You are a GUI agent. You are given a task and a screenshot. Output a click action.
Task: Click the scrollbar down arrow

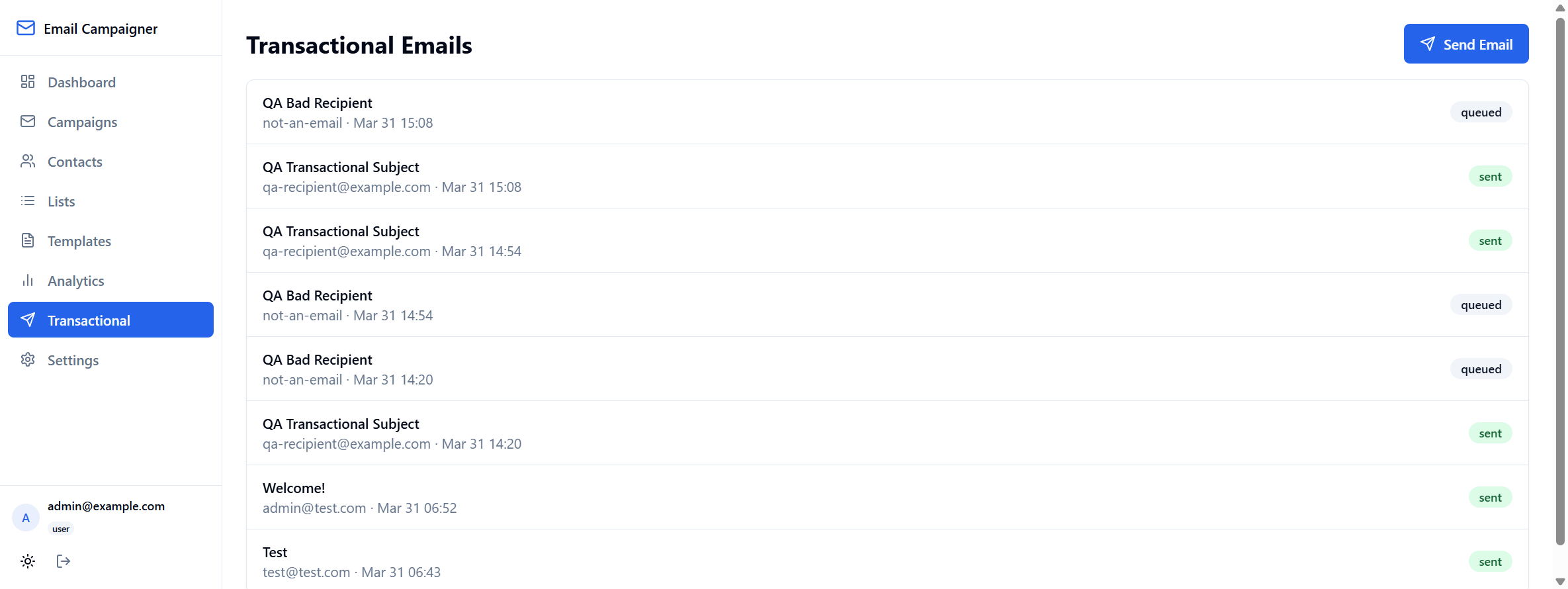[x=1560, y=582]
